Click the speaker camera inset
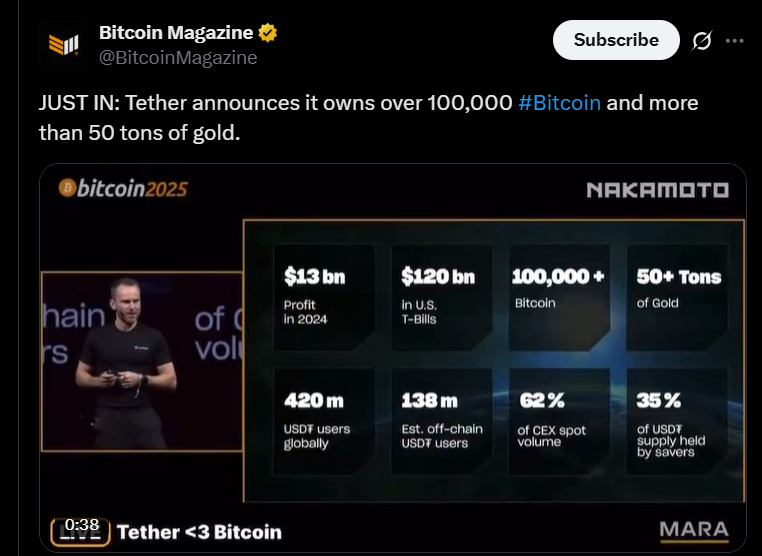 [x=142, y=362]
